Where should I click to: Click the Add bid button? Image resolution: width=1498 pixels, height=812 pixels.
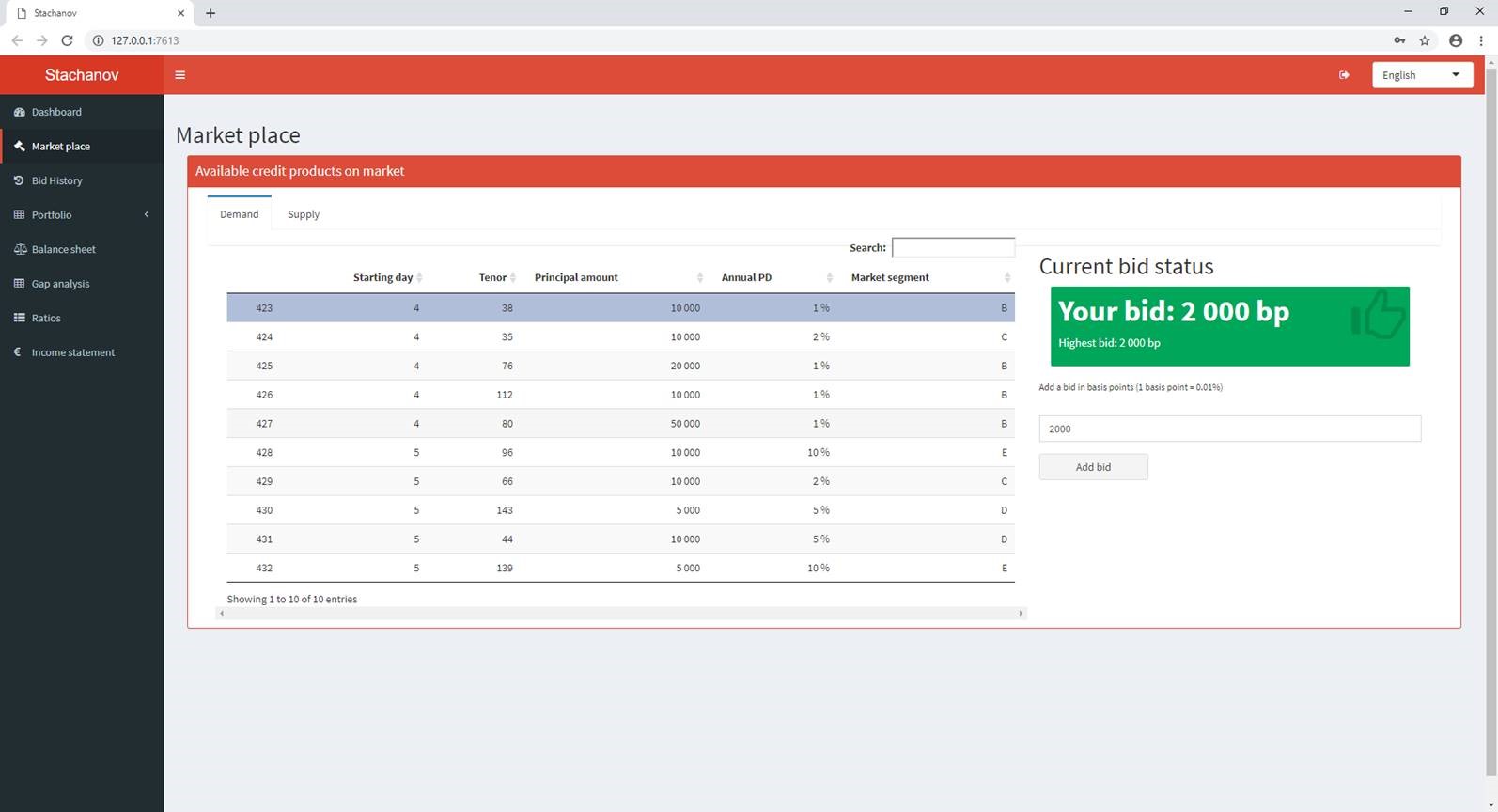pyautogui.click(x=1093, y=467)
